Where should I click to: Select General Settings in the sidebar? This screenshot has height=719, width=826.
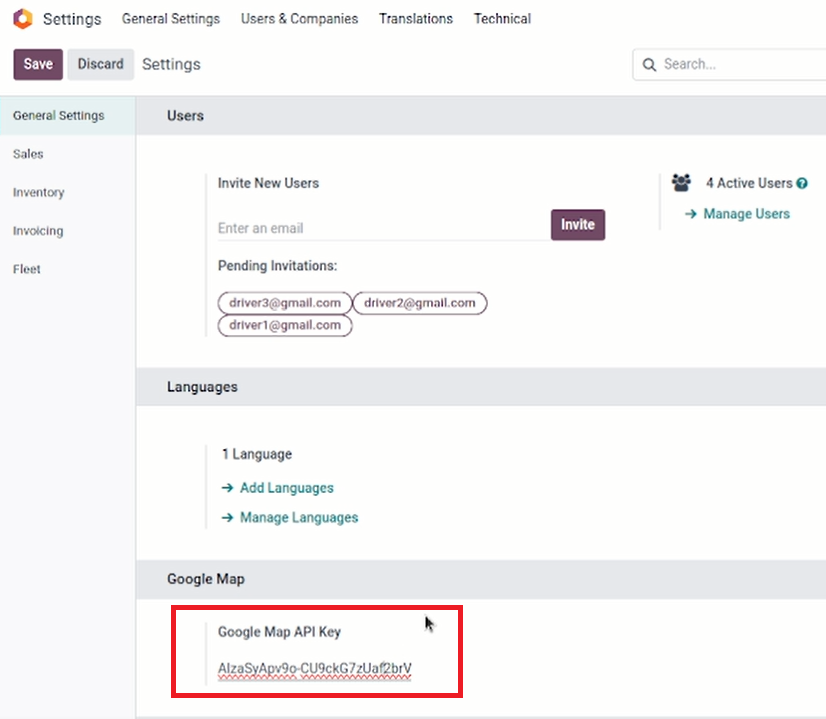tap(67, 115)
